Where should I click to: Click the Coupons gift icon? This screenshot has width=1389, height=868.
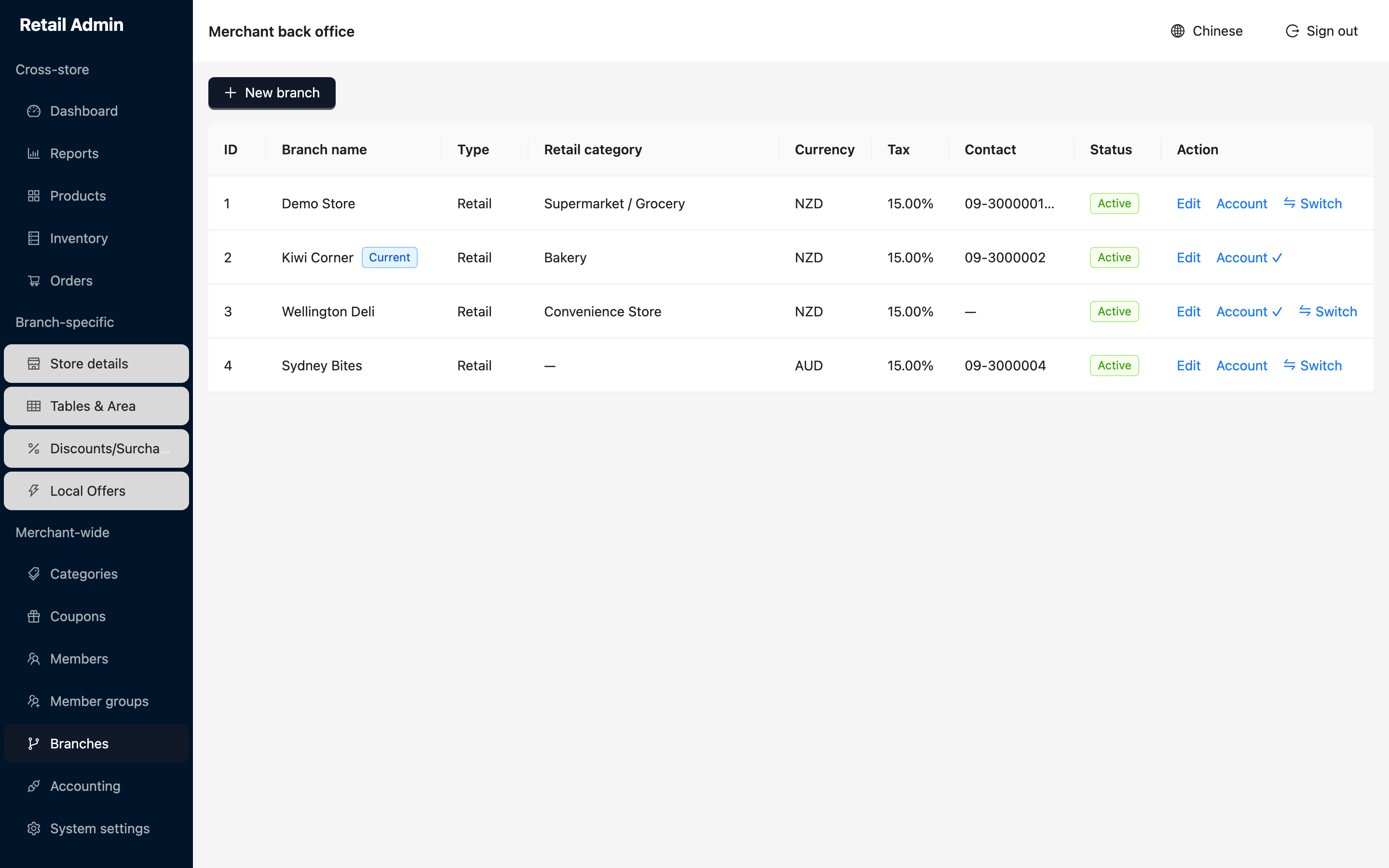pos(34,616)
